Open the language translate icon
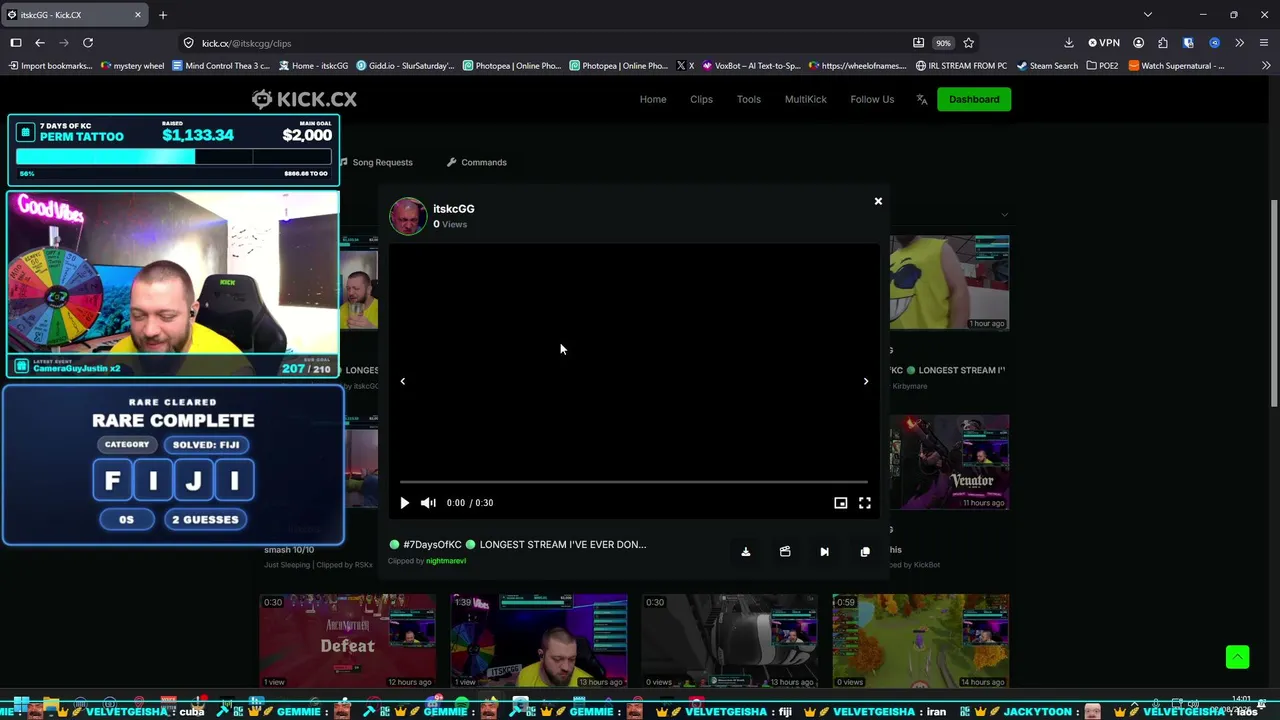The height and width of the screenshot is (720, 1280). click(x=922, y=99)
